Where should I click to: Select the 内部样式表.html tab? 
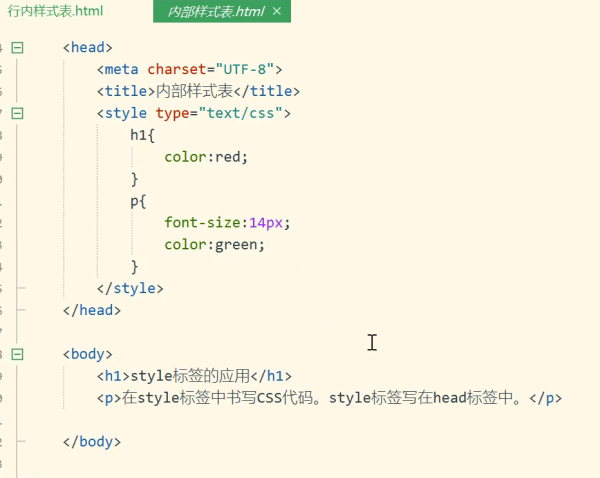[215, 12]
